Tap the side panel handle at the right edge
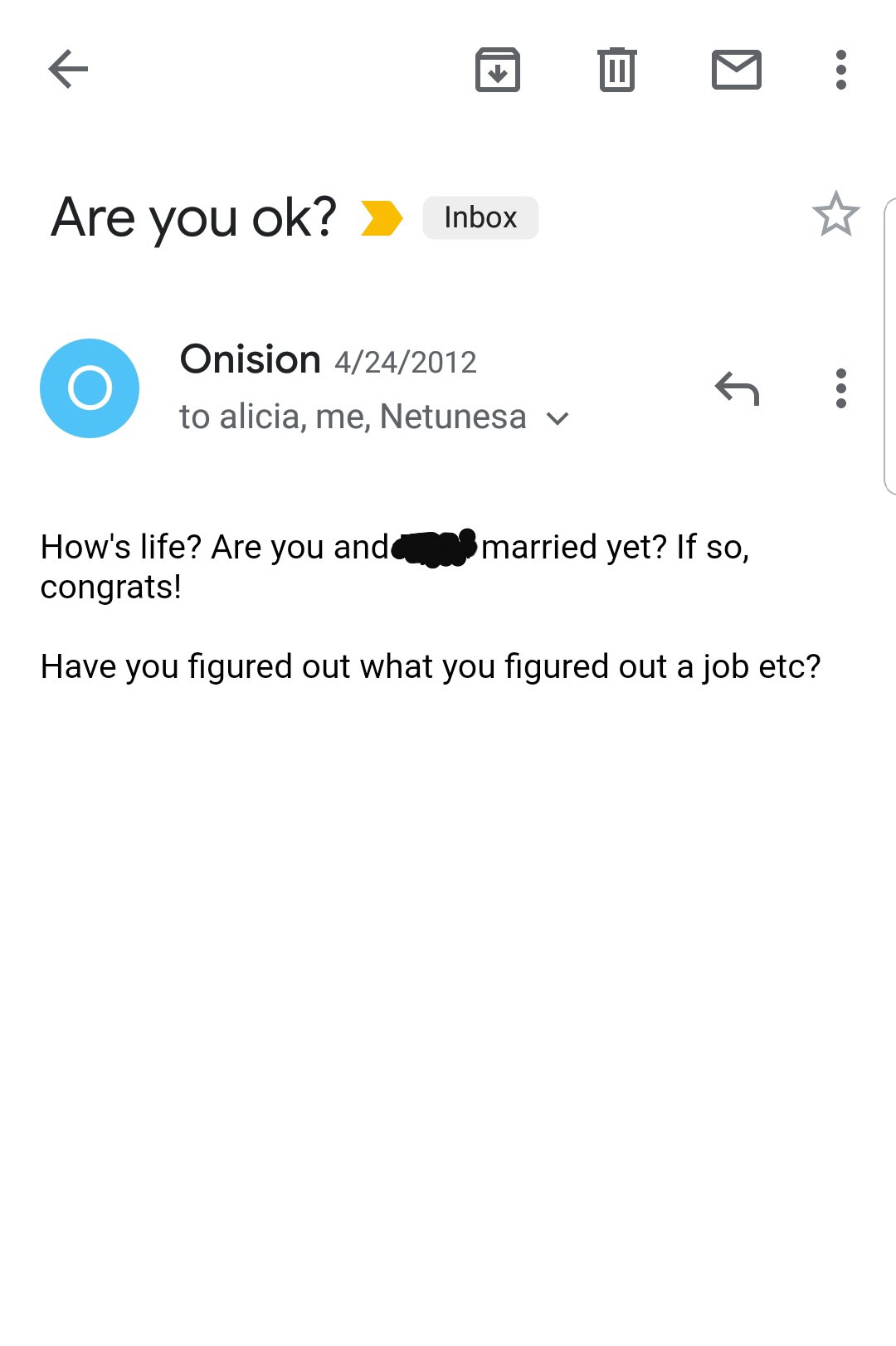The width and height of the screenshot is (896, 1346). [890, 346]
